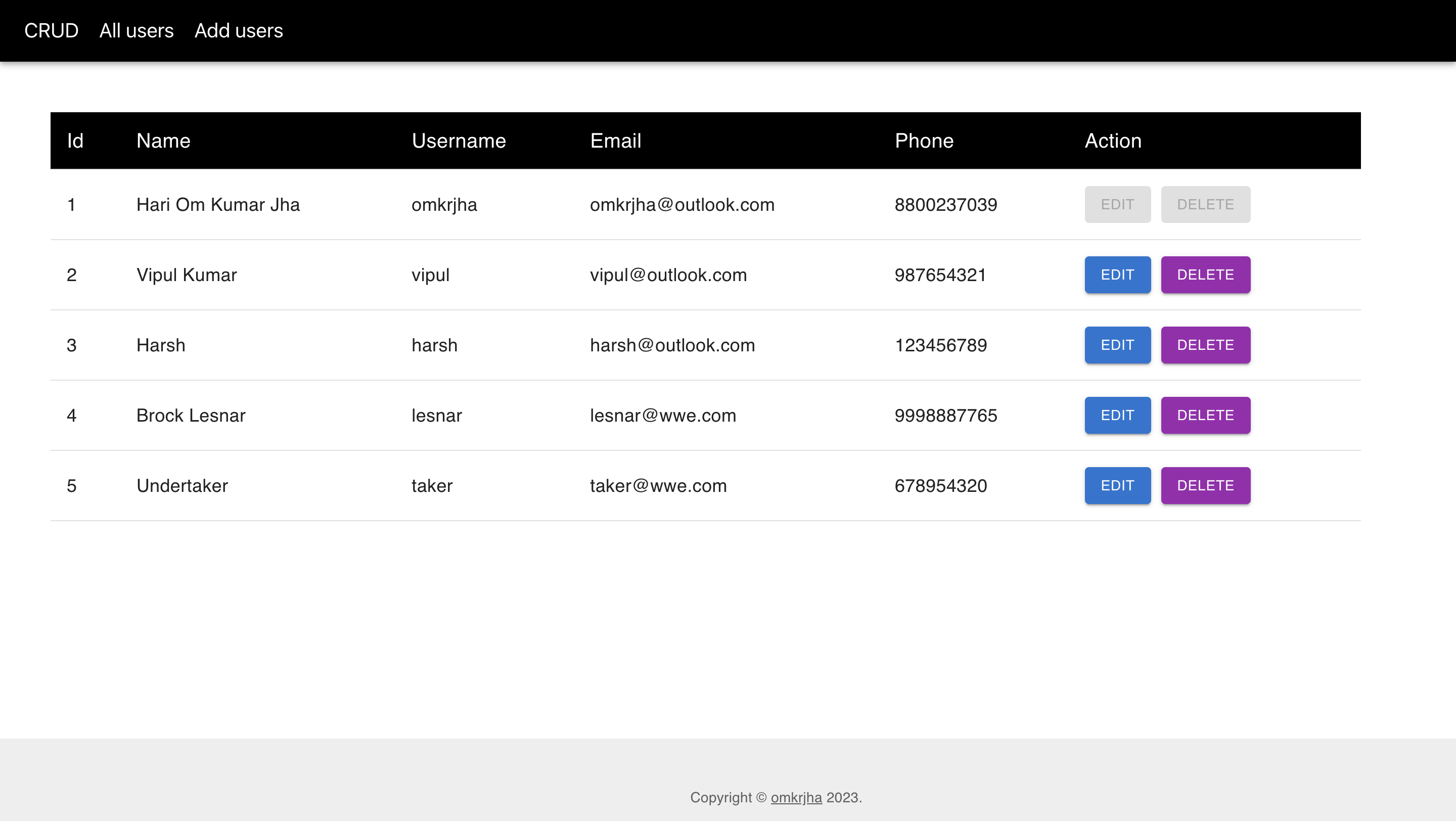1456x821 pixels.
Task: Click the Email column header
Action: pos(616,141)
